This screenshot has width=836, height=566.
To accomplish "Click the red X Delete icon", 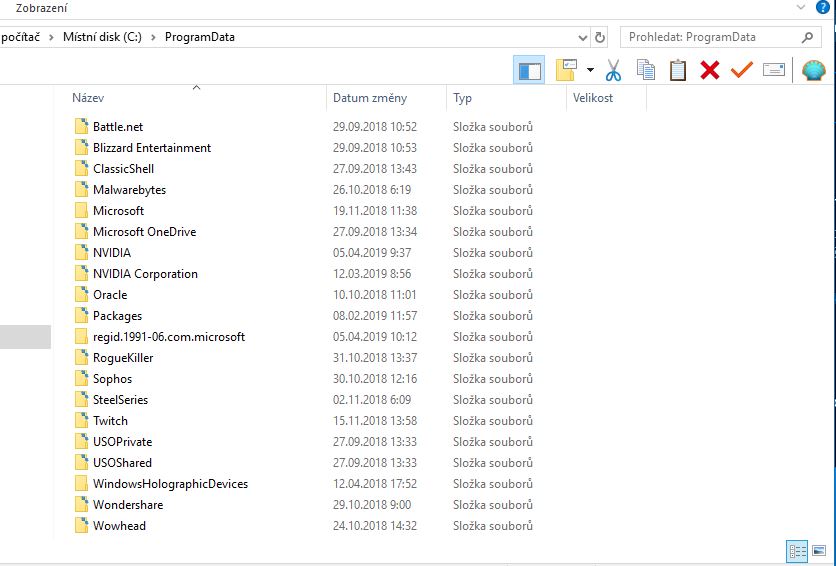I will 710,70.
